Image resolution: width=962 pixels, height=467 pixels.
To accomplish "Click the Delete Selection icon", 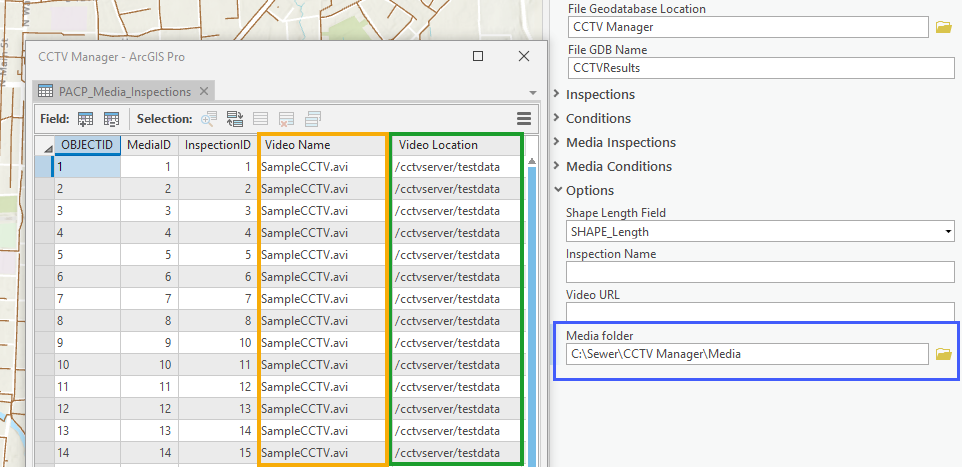I will [287, 119].
